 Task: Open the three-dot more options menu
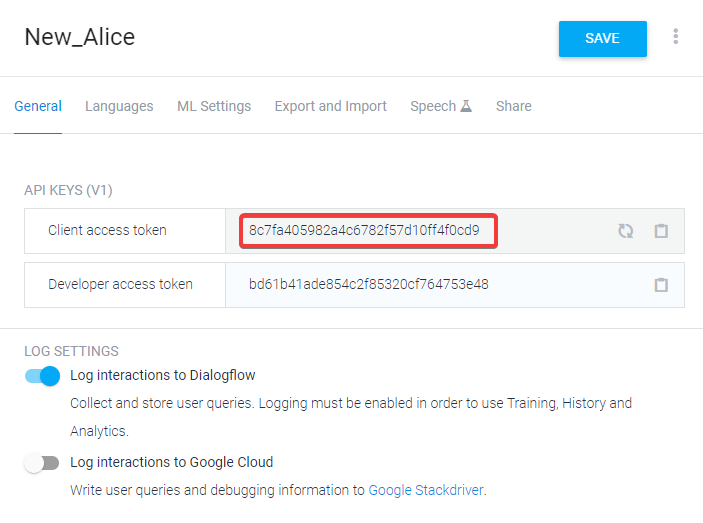676,36
